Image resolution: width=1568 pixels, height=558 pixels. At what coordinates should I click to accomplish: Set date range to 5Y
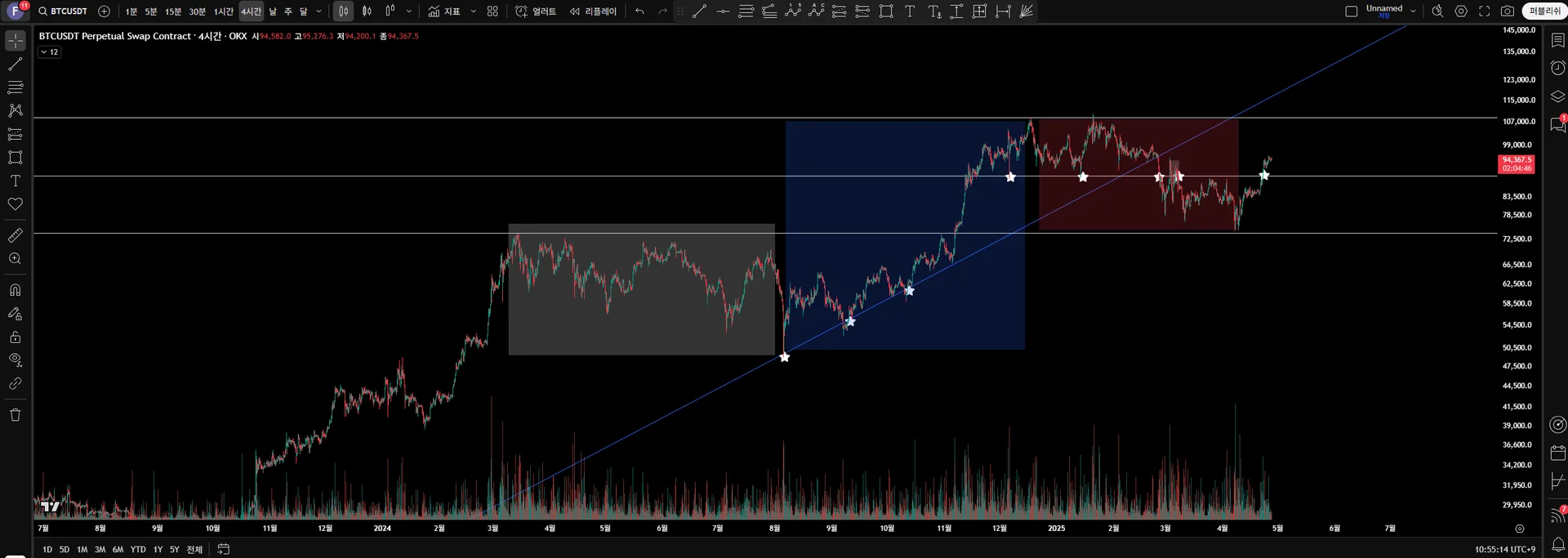[x=174, y=550]
